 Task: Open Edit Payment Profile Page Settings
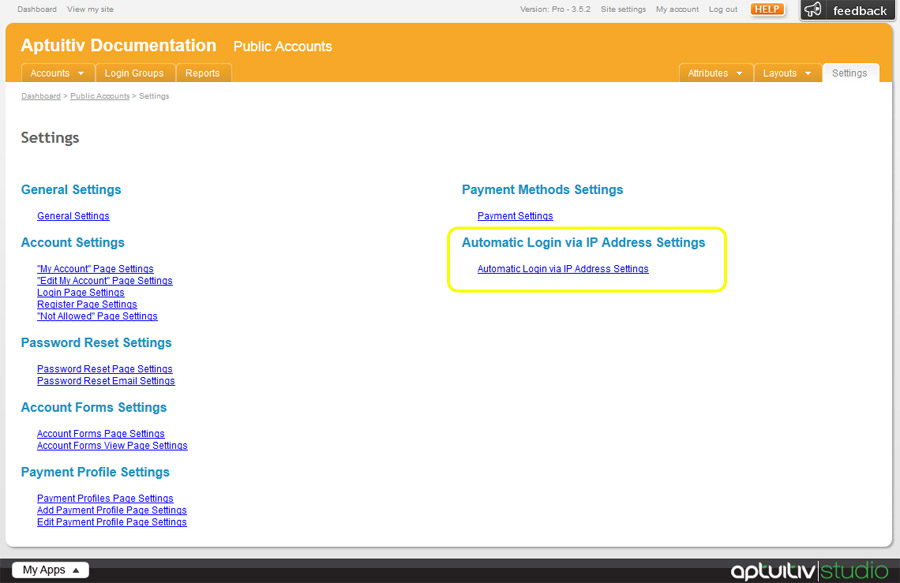pos(111,522)
